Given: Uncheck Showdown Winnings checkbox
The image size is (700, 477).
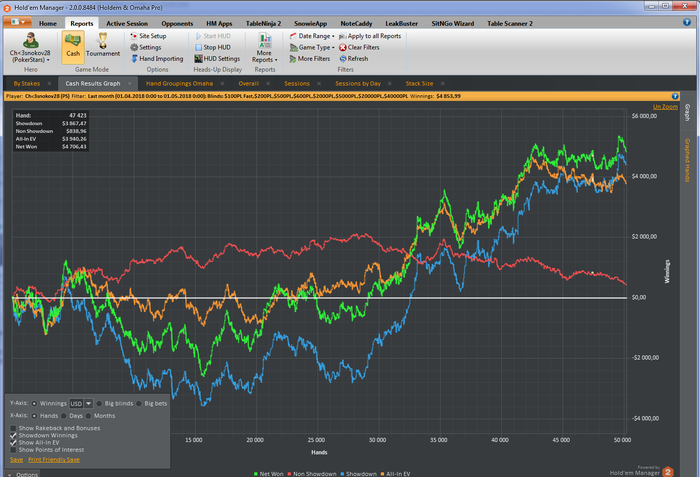Looking at the screenshot, I should tap(13, 435).
